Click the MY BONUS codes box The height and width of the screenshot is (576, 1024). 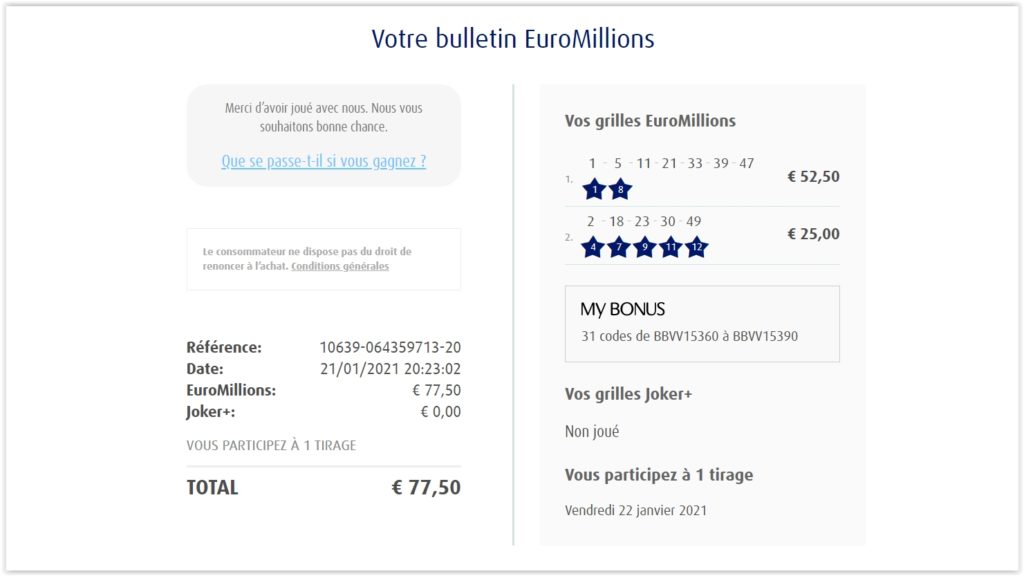702,324
